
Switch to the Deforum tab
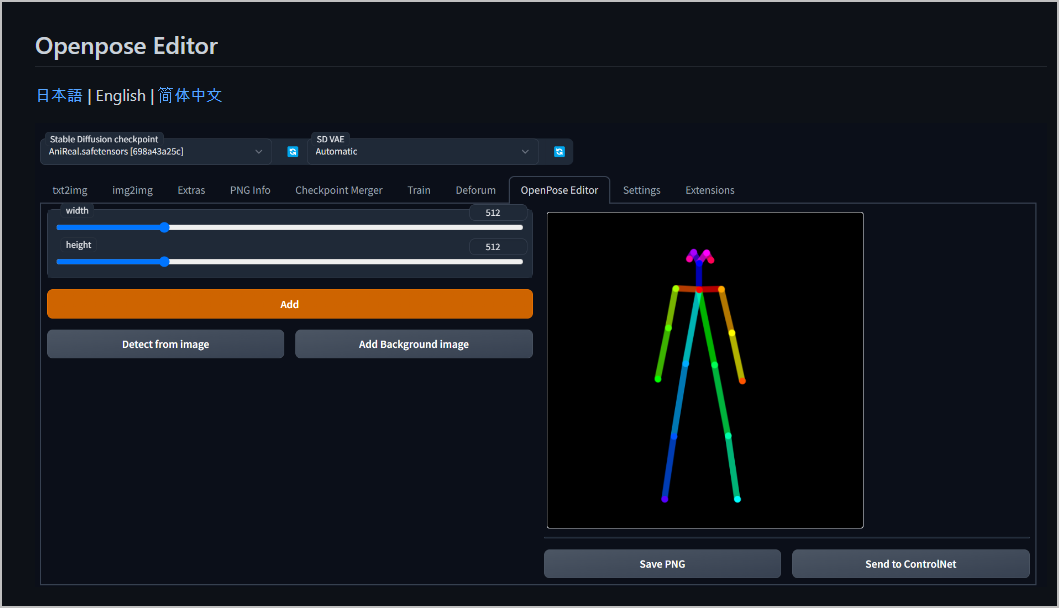(475, 189)
